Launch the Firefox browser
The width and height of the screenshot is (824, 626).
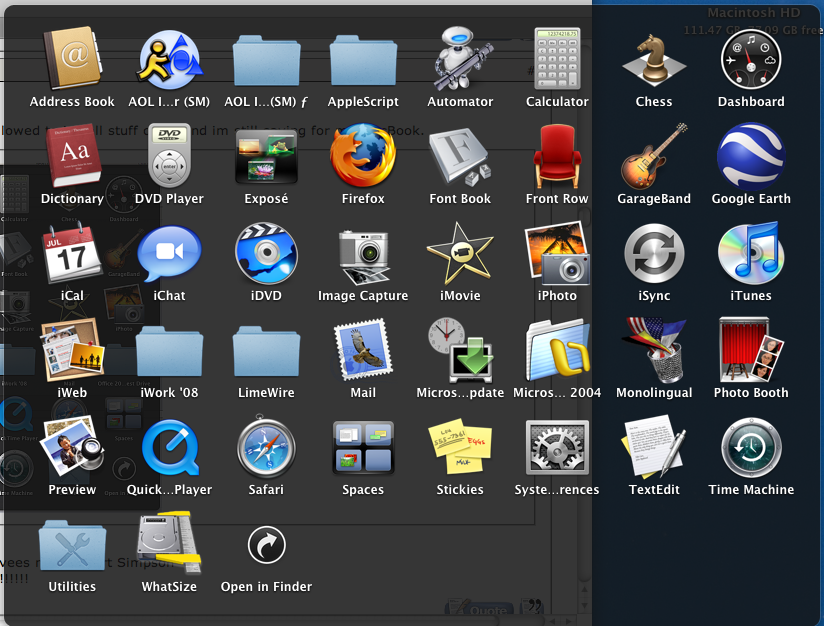click(x=363, y=156)
